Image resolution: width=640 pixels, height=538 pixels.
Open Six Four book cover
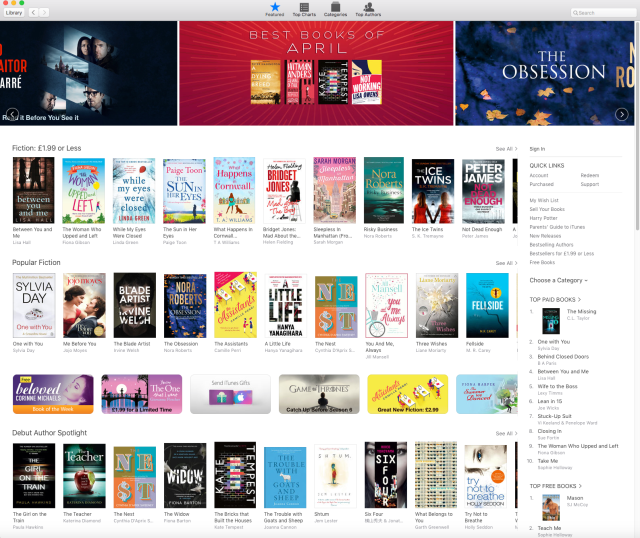(x=386, y=475)
